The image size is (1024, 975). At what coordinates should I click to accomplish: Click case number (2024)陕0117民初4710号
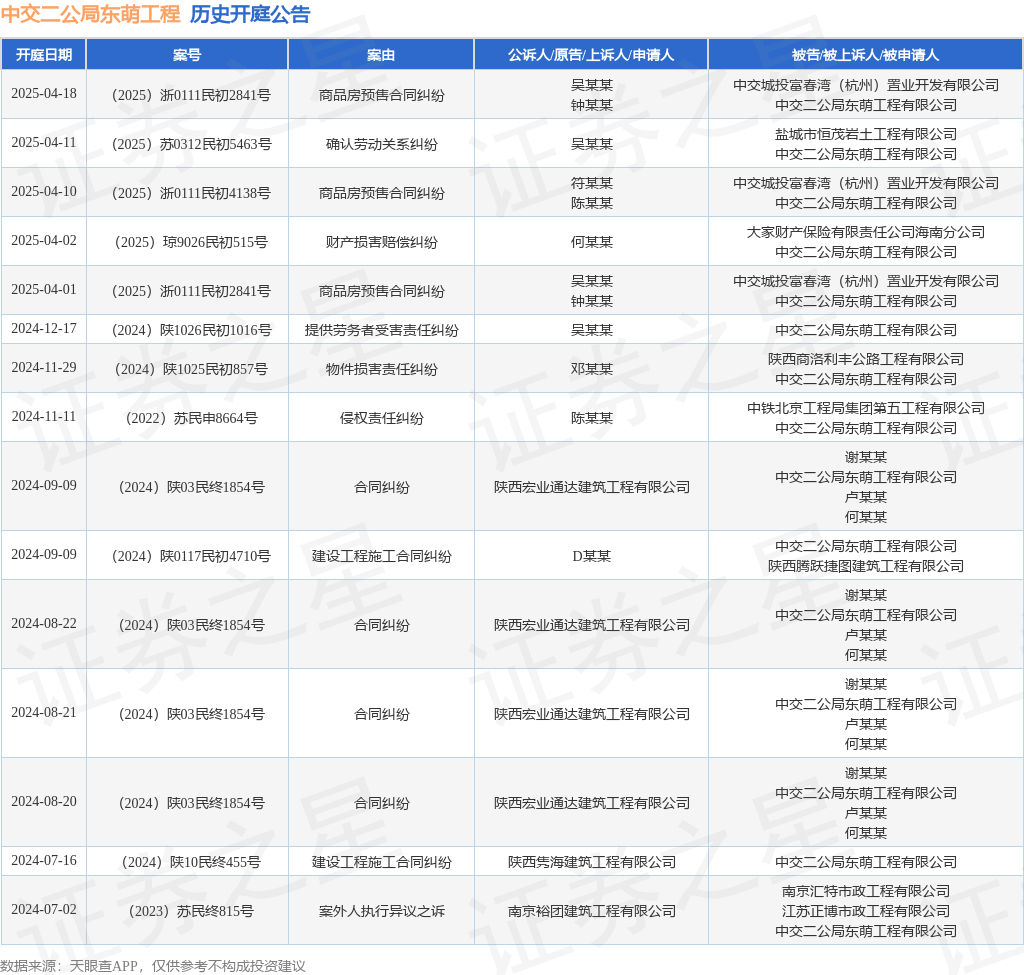pyautogui.click(x=191, y=556)
